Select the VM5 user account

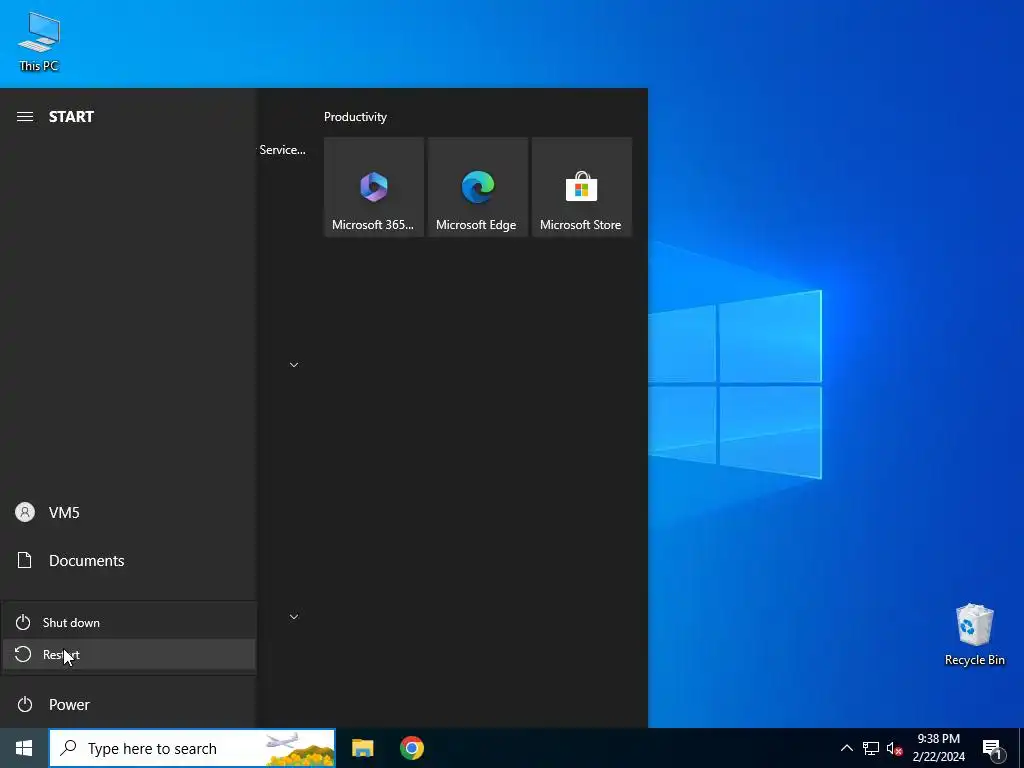click(x=128, y=513)
